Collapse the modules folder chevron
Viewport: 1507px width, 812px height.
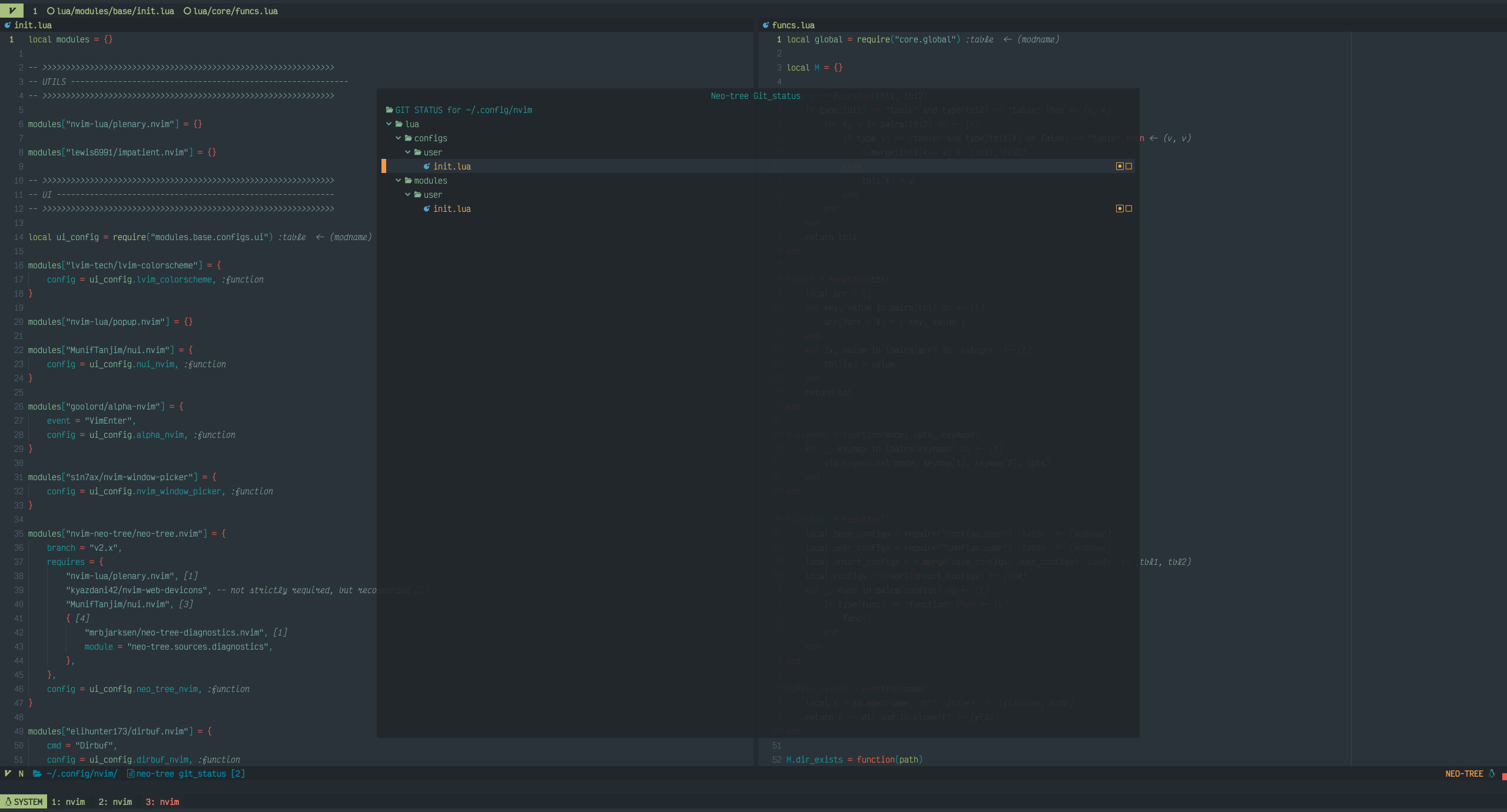click(399, 181)
